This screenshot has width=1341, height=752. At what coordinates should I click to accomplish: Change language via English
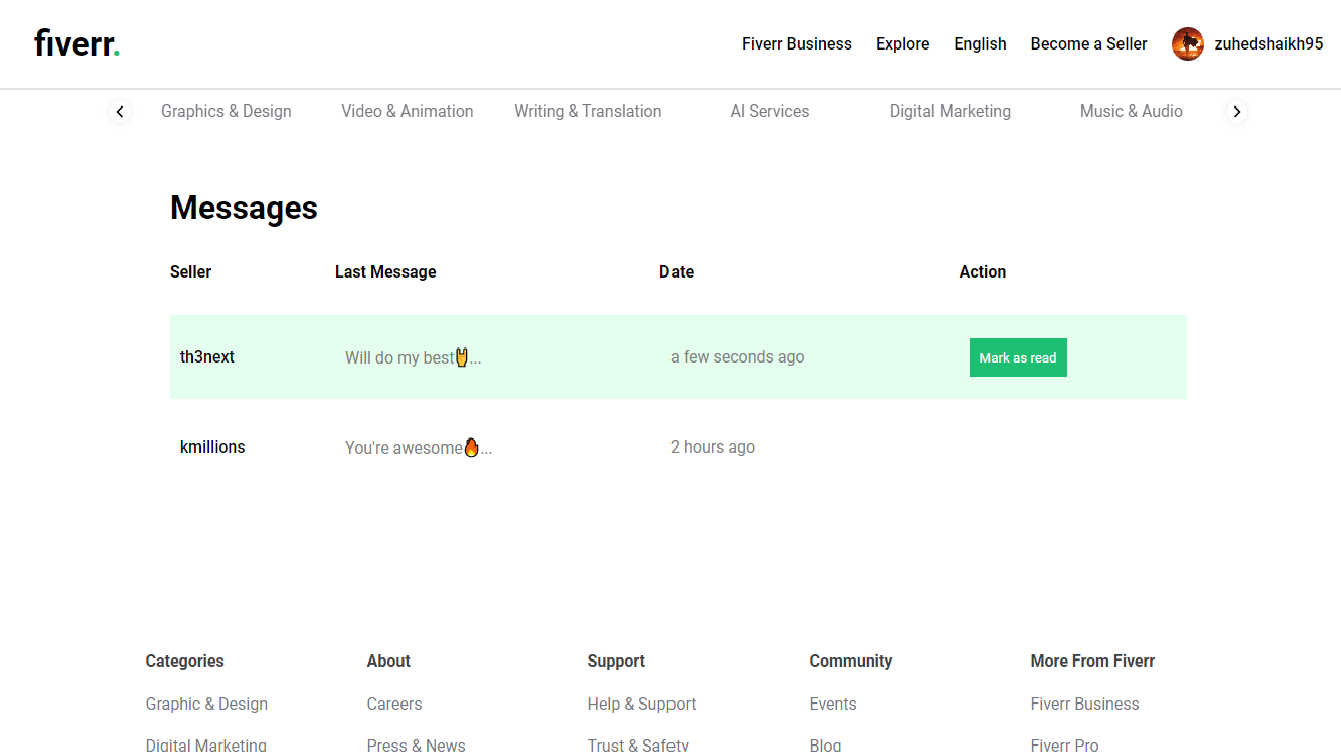(980, 44)
